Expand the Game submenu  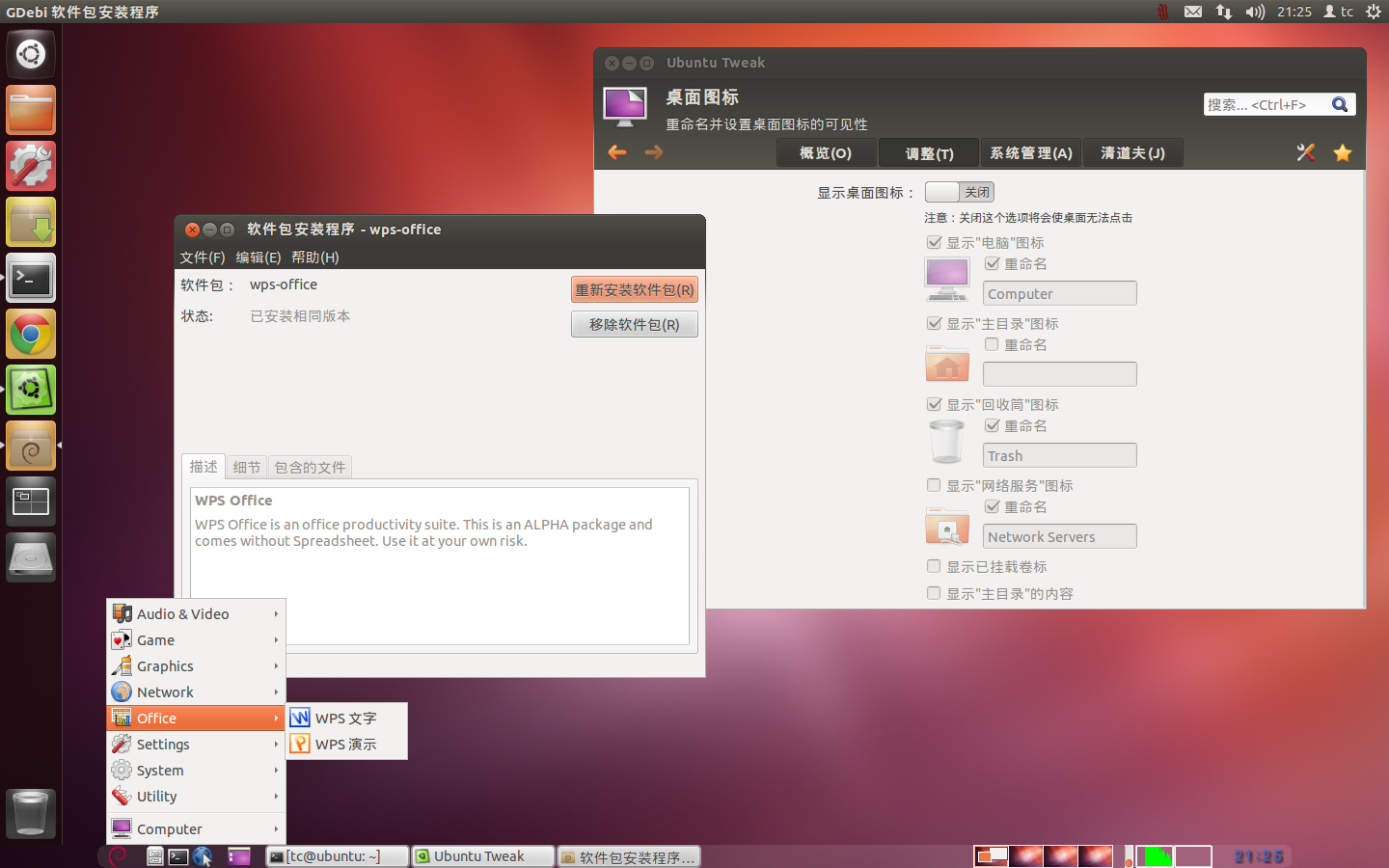click(196, 639)
